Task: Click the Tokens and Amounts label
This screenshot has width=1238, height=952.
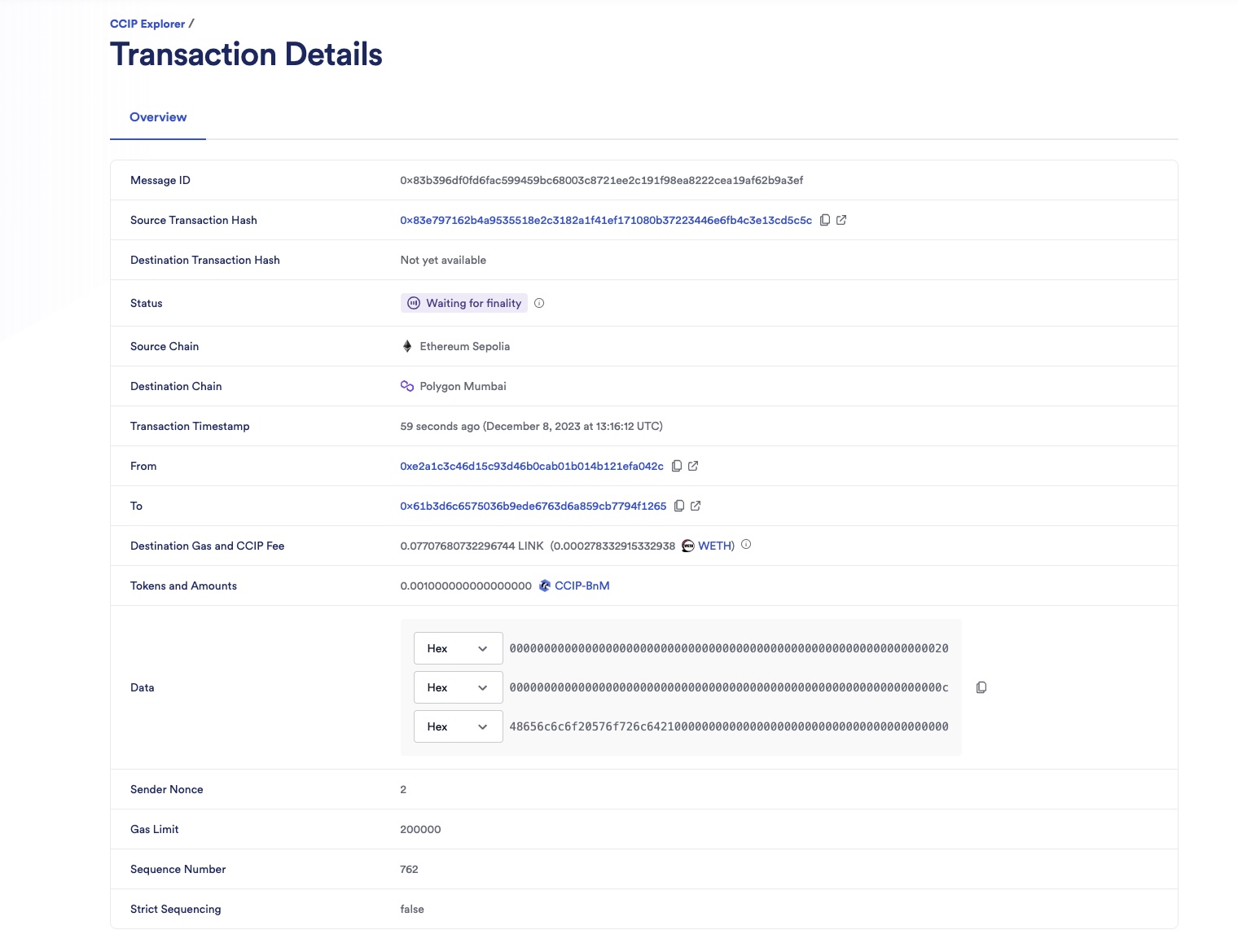Action: click(183, 586)
